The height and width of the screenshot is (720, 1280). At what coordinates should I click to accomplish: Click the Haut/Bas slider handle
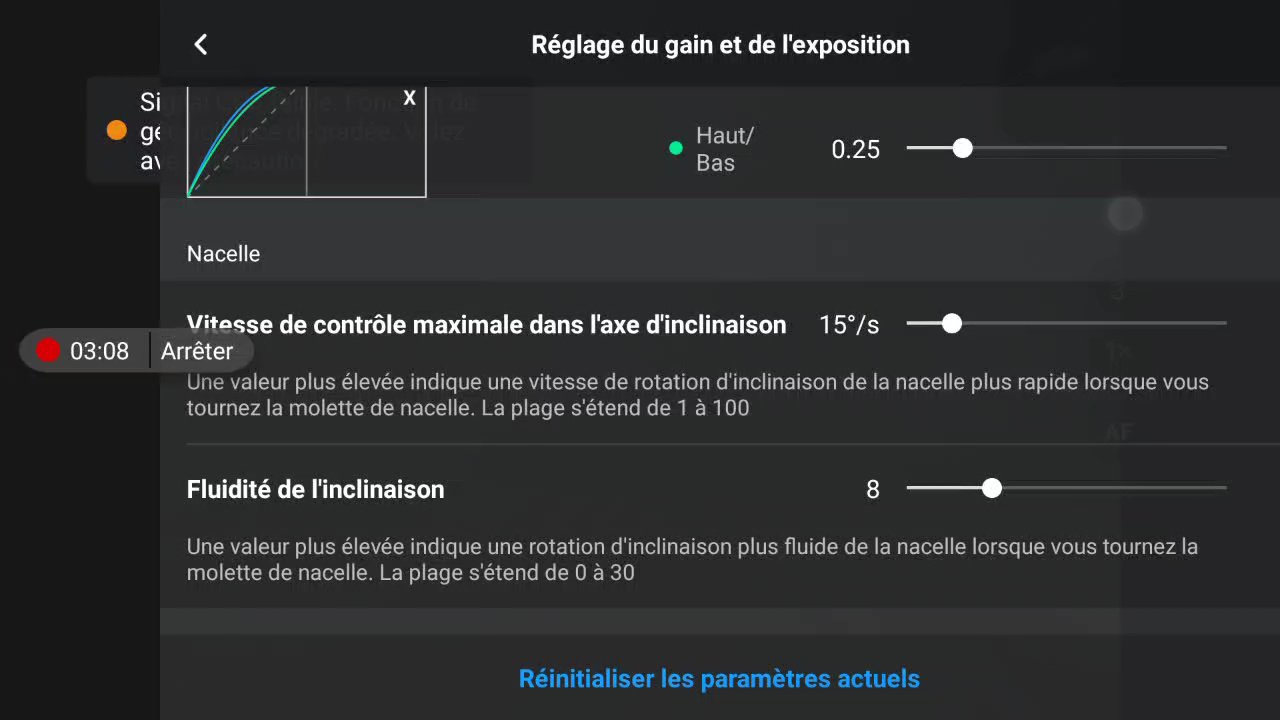click(962, 148)
